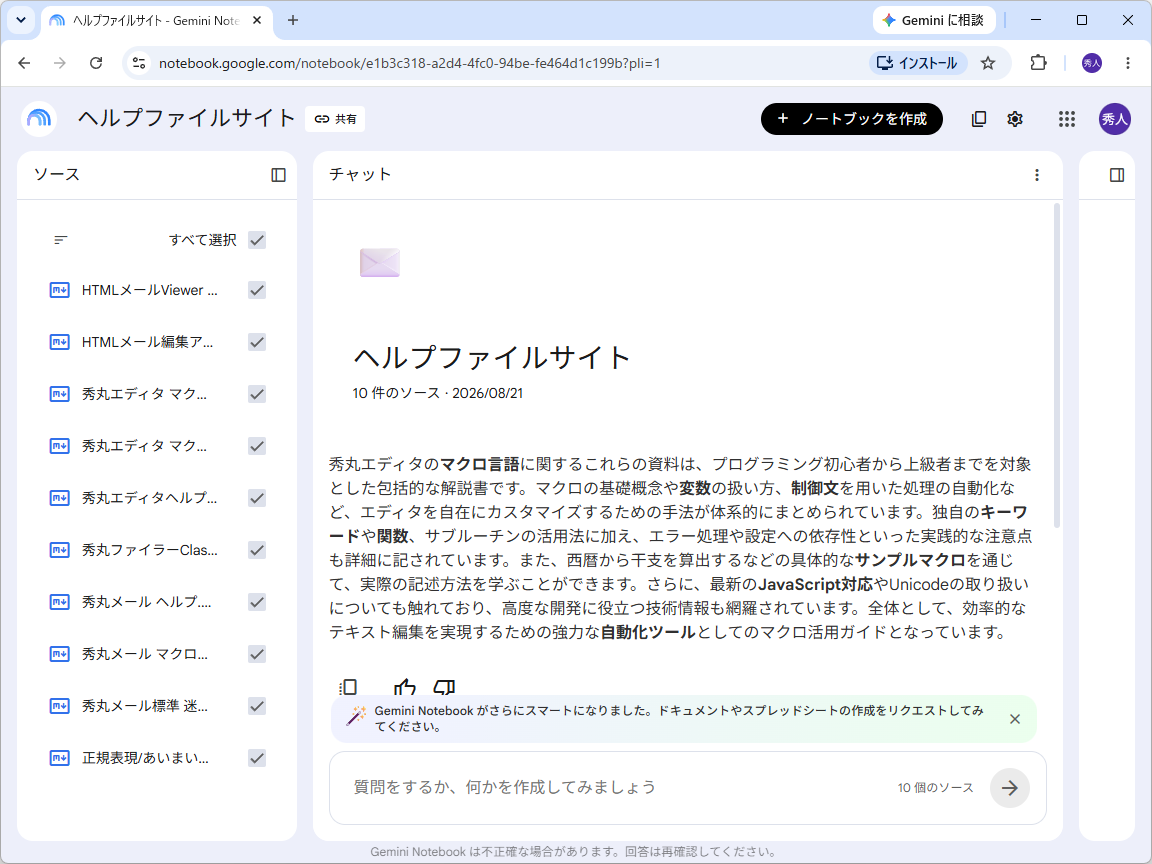This screenshot has width=1152, height=864.
Task: Go back in browser history
Action: [x=24, y=63]
